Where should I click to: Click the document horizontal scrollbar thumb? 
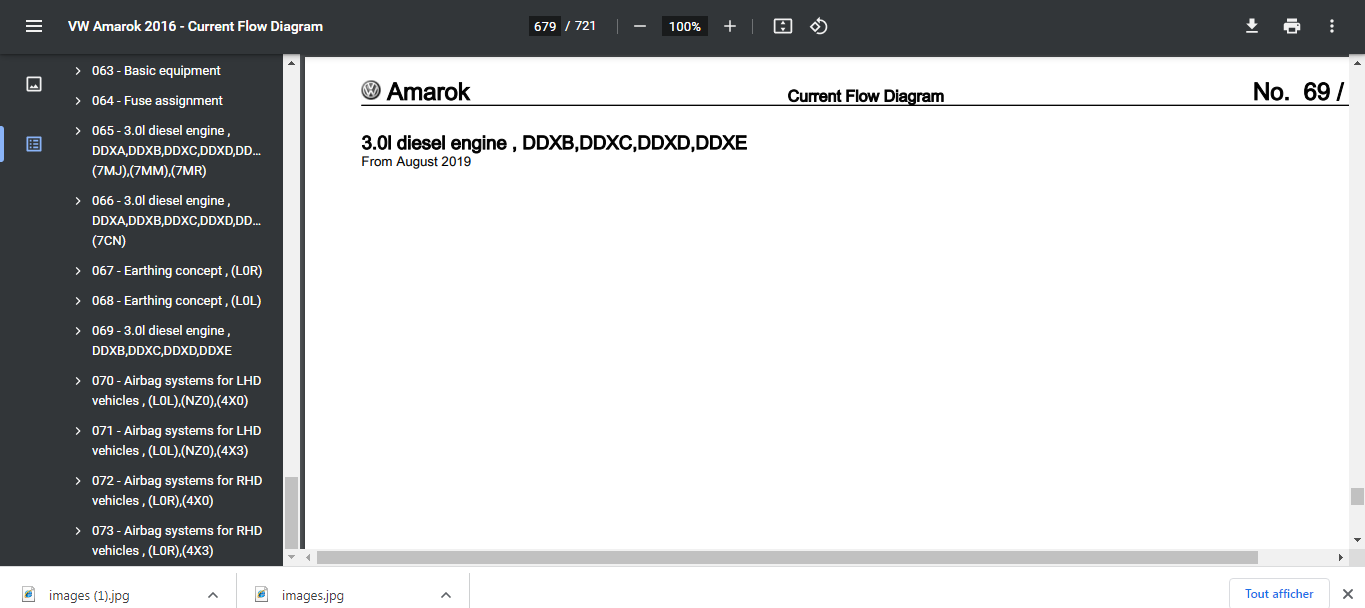coord(787,557)
